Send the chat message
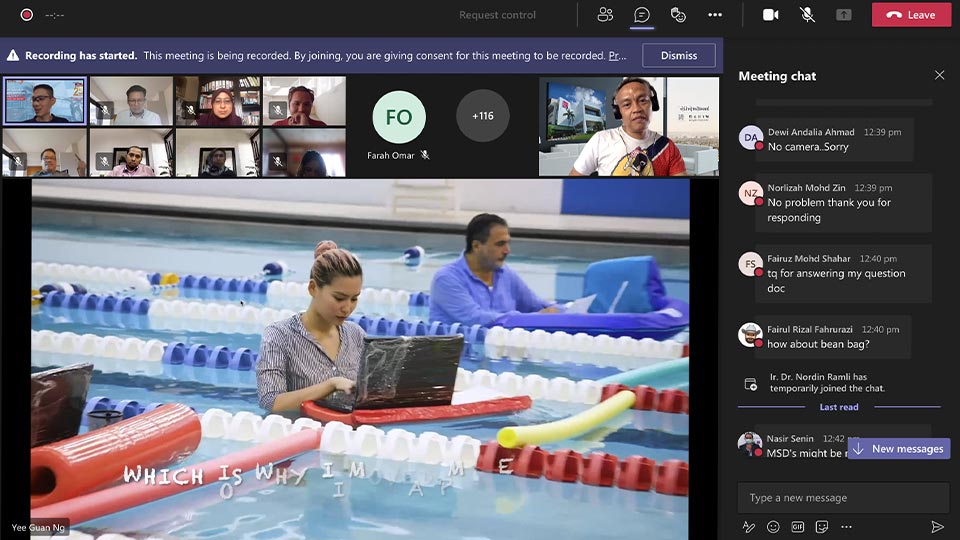Image resolution: width=960 pixels, height=540 pixels. click(x=937, y=527)
